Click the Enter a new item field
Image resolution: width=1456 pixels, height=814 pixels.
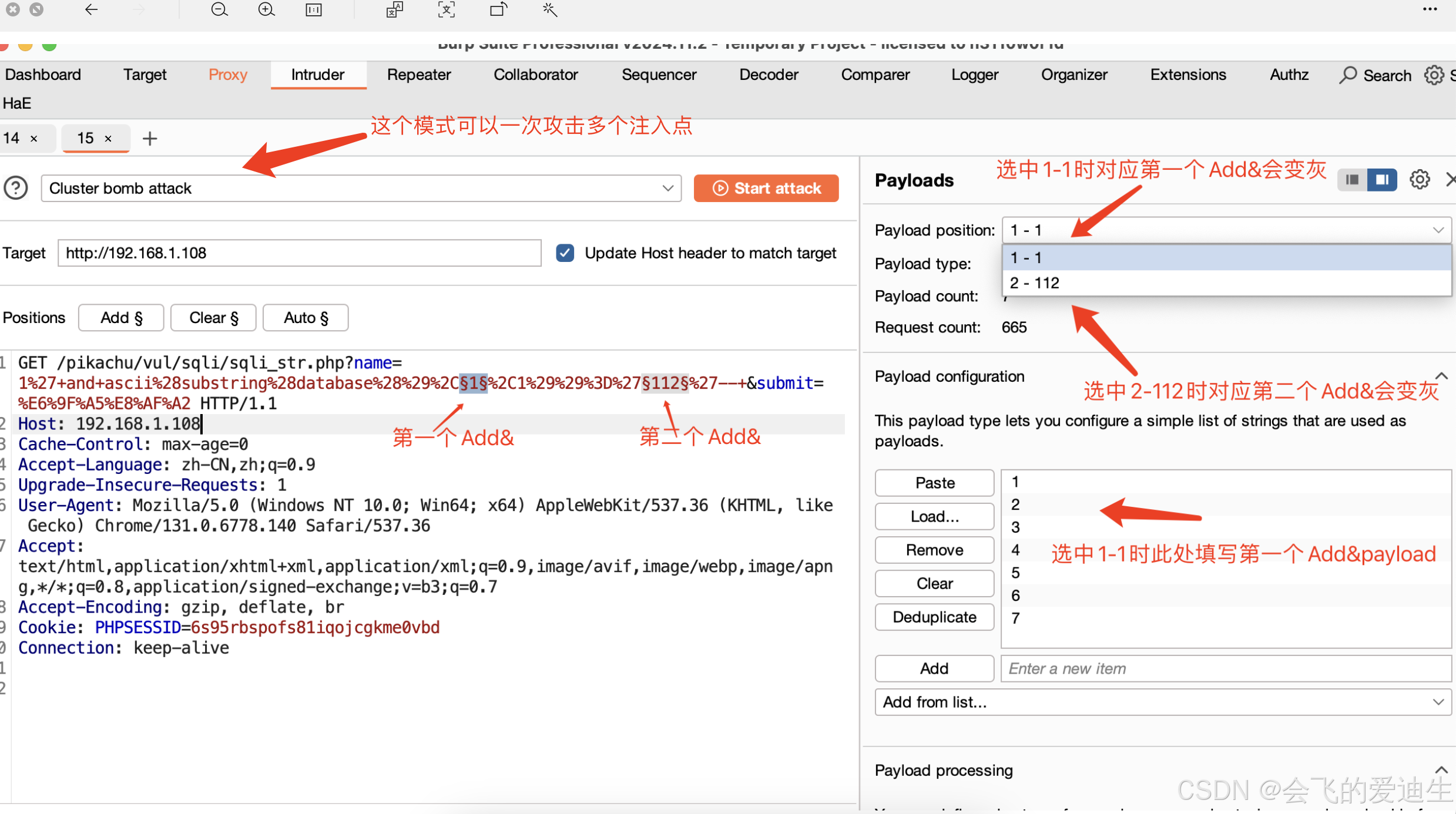(x=1225, y=669)
